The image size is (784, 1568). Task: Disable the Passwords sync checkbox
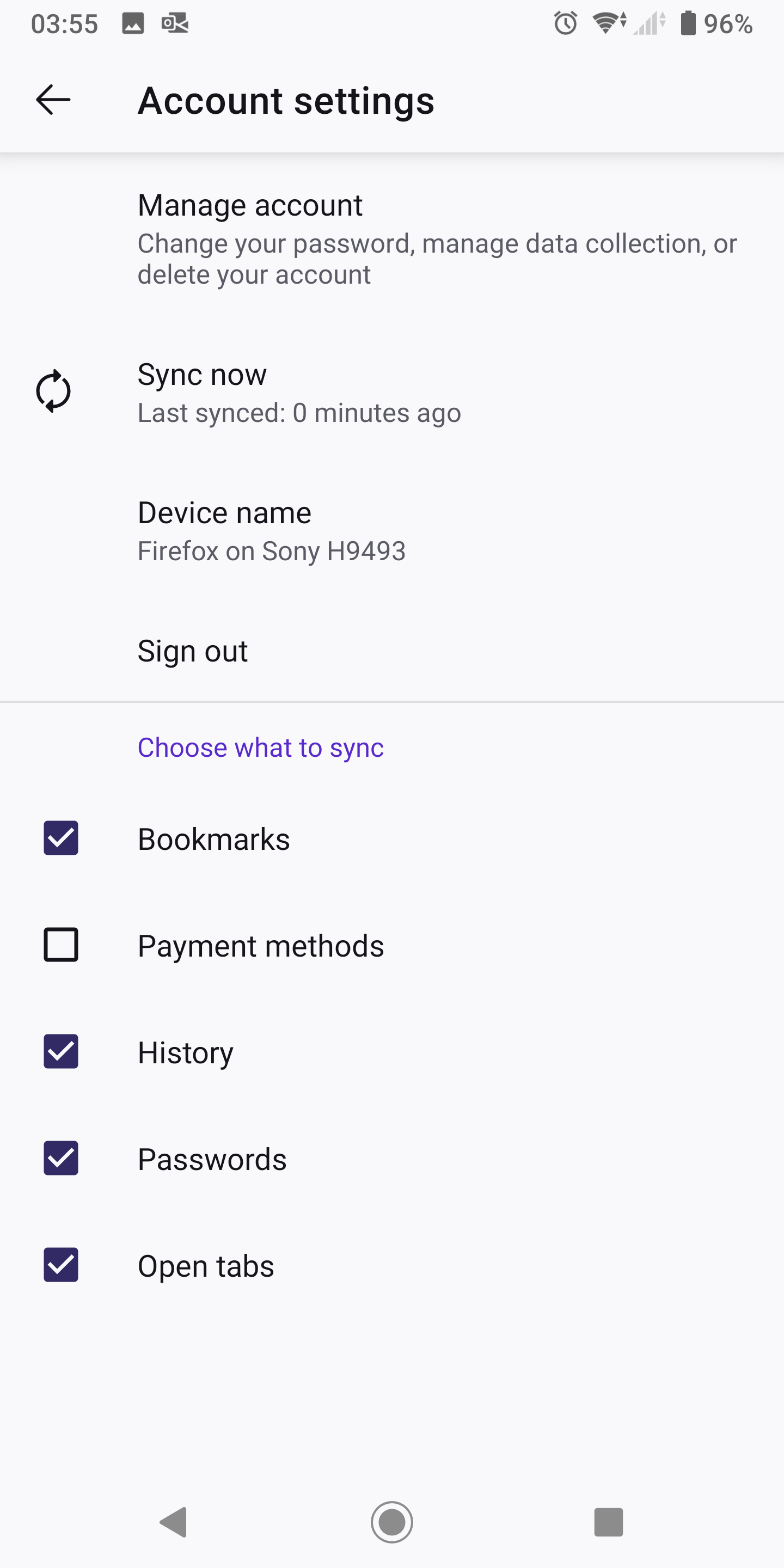click(61, 1157)
